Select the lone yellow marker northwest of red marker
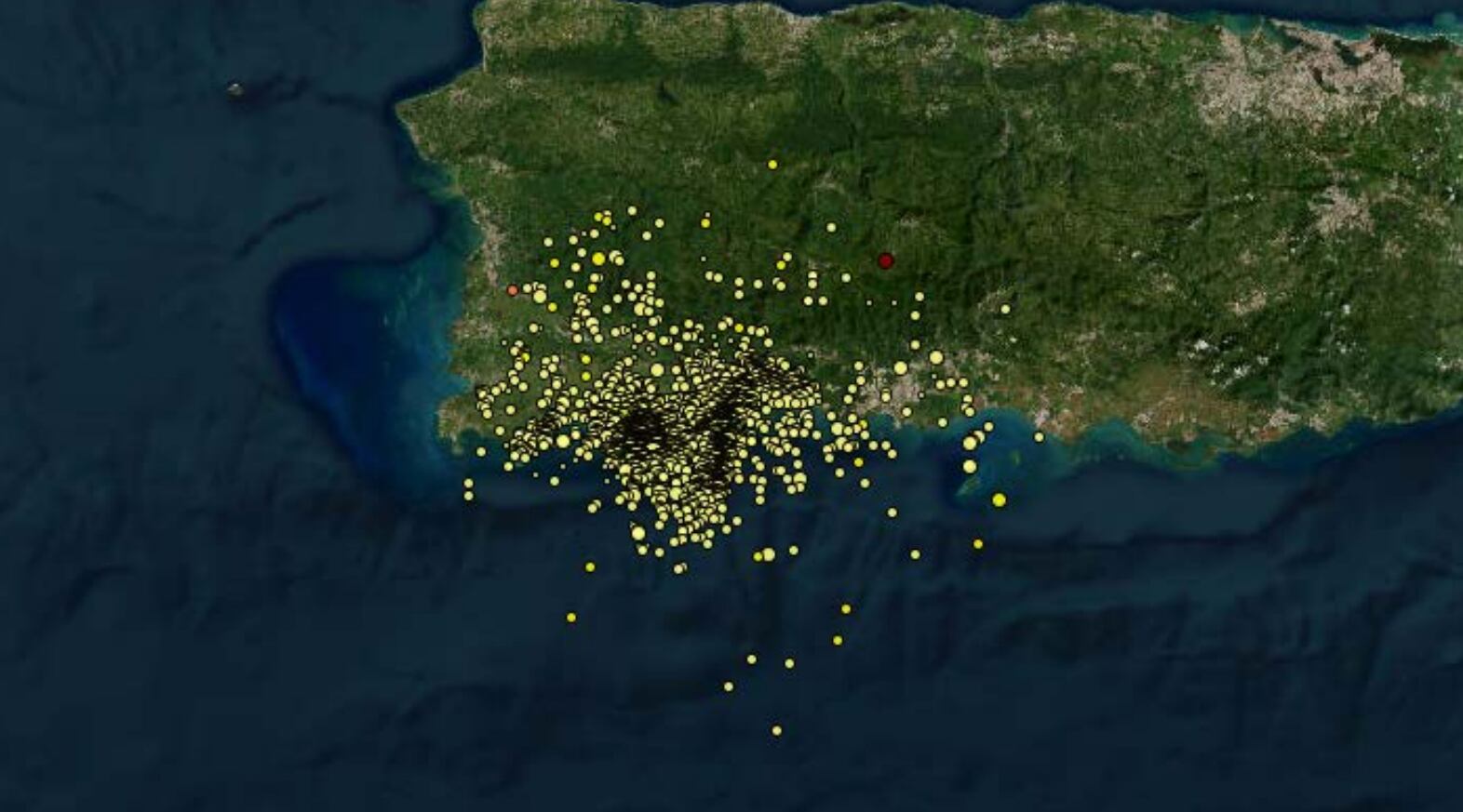1463x812 pixels. tap(830, 227)
